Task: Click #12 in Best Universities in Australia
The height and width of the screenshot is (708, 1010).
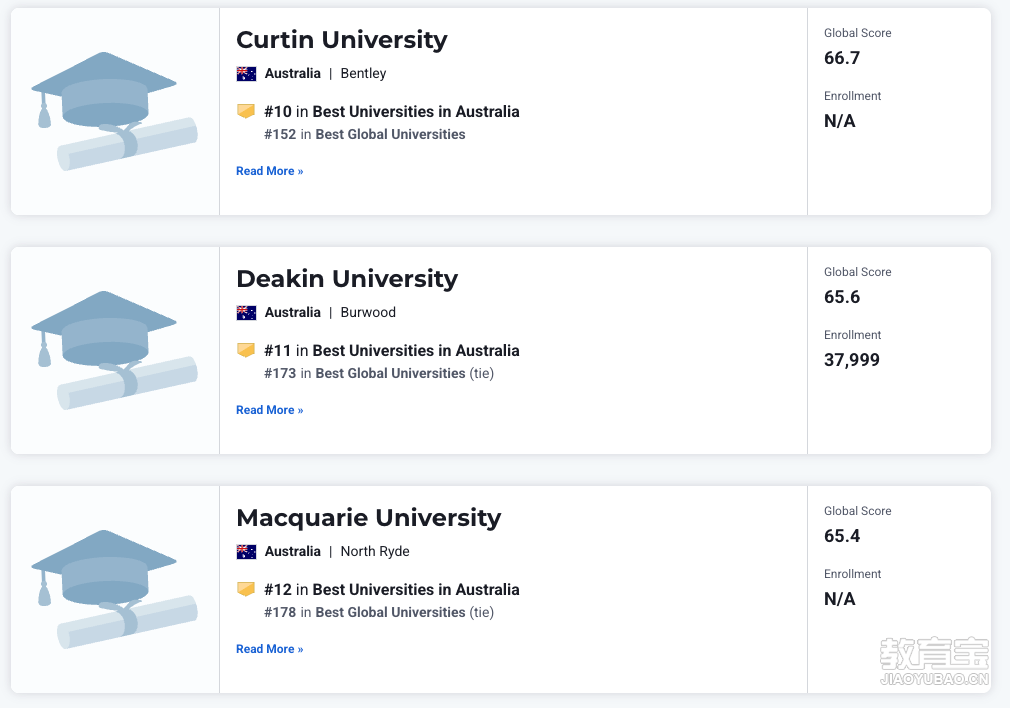Action: [392, 589]
